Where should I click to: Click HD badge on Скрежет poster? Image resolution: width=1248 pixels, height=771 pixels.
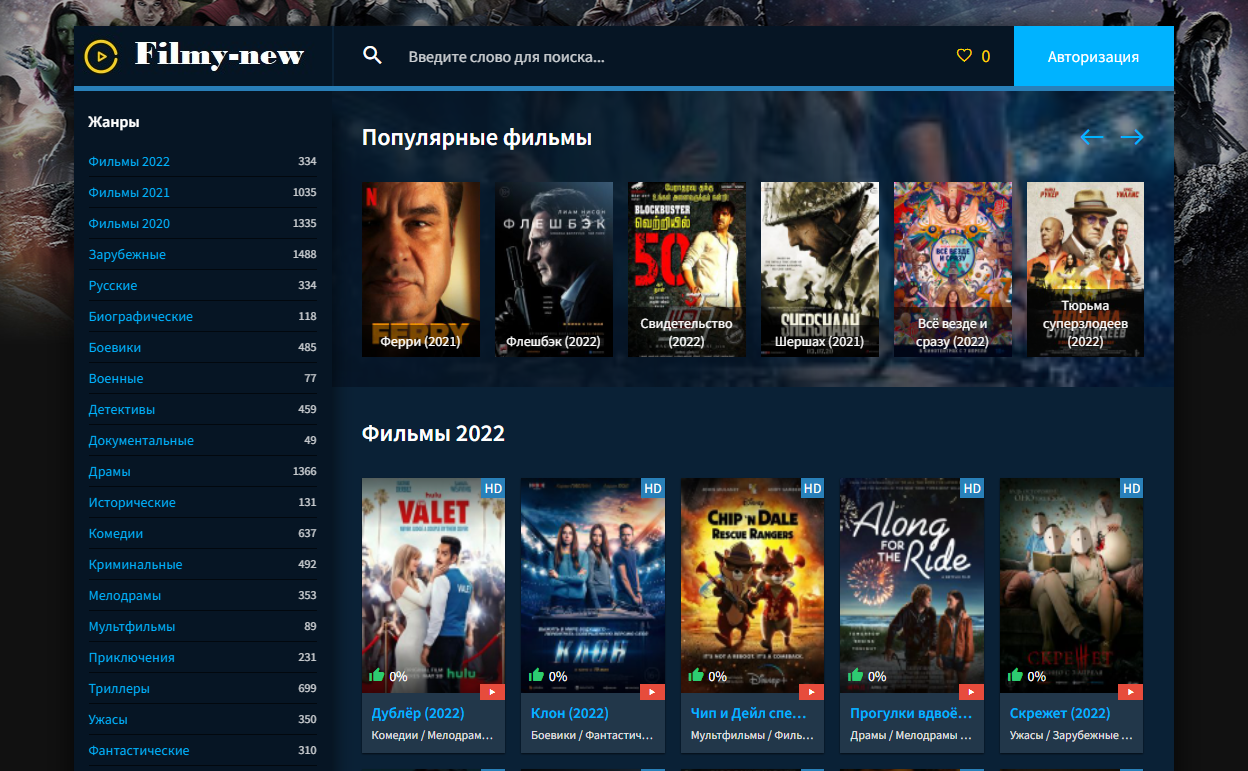tap(1132, 488)
